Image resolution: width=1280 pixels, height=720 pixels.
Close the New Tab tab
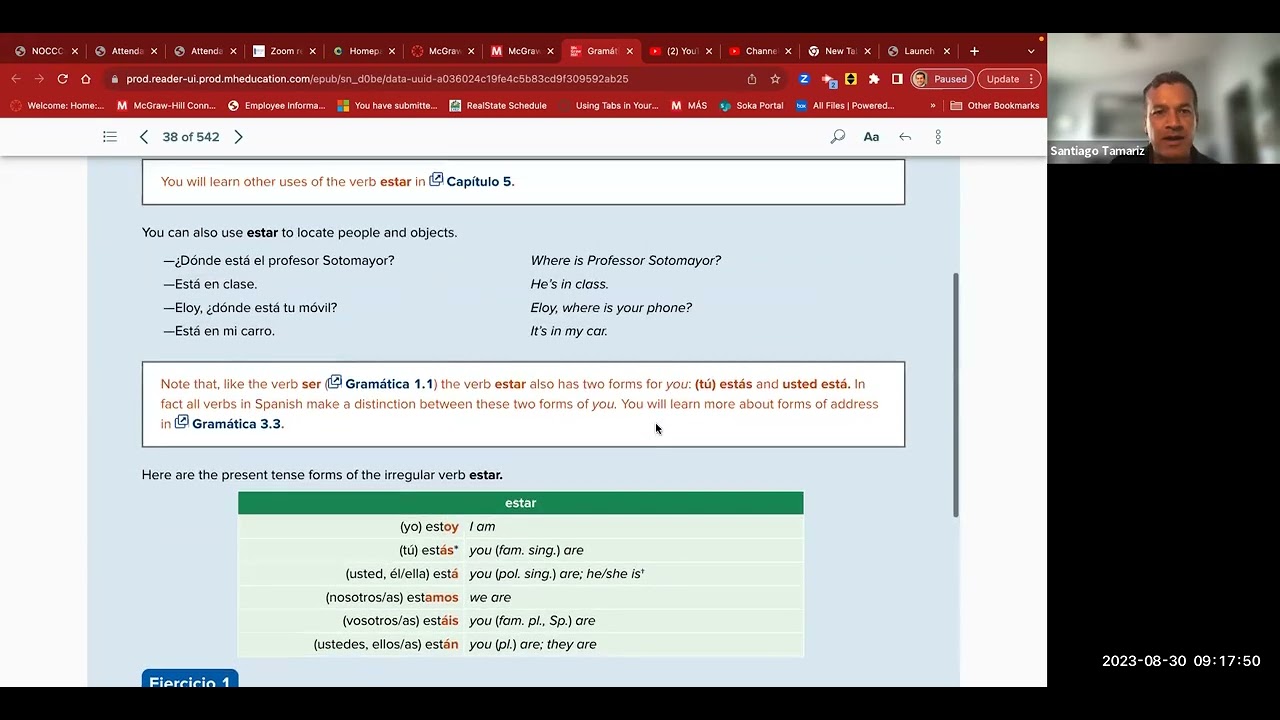pyautogui.click(x=867, y=51)
